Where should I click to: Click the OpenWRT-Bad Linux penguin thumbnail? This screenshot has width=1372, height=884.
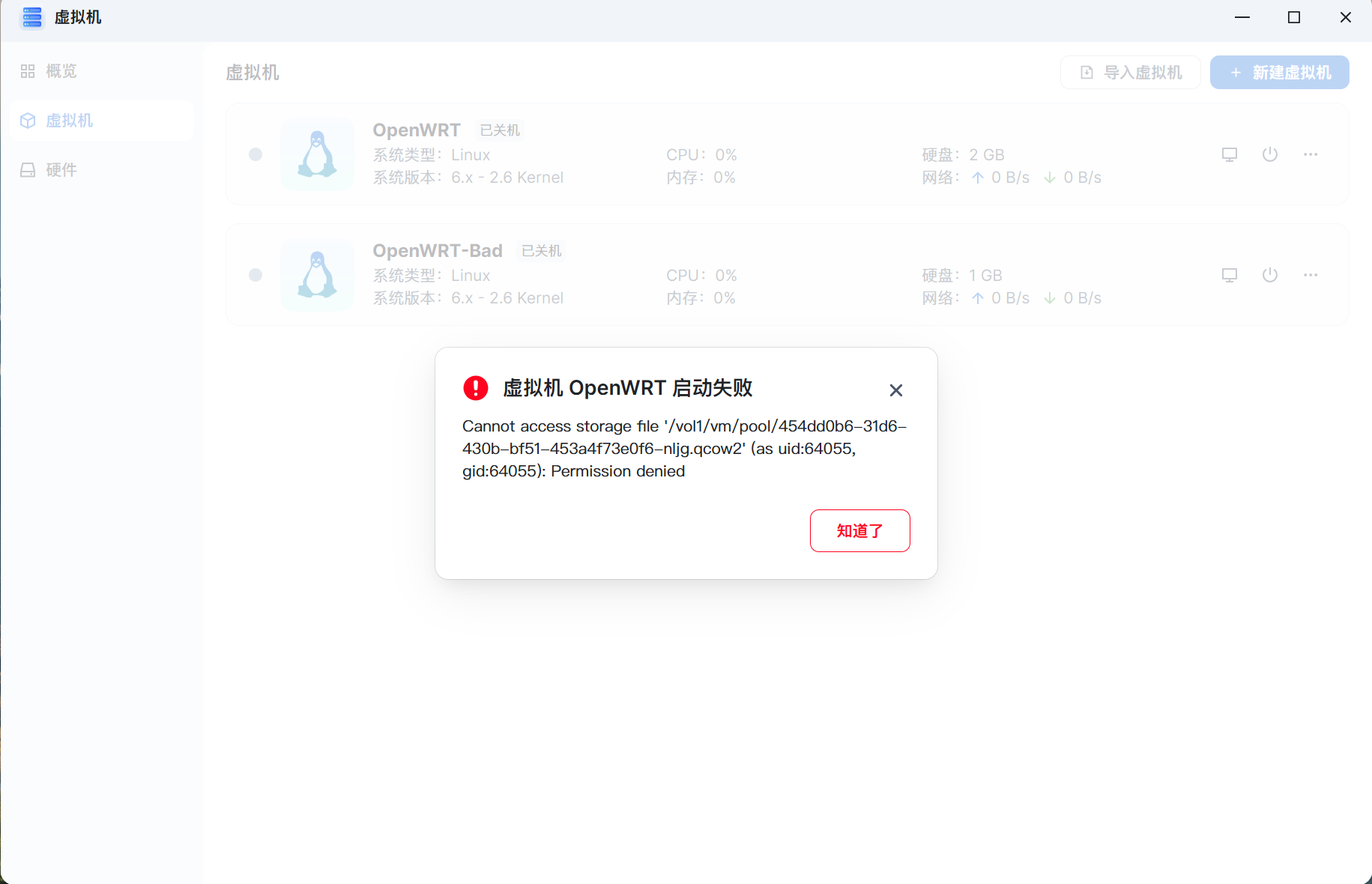click(x=318, y=275)
